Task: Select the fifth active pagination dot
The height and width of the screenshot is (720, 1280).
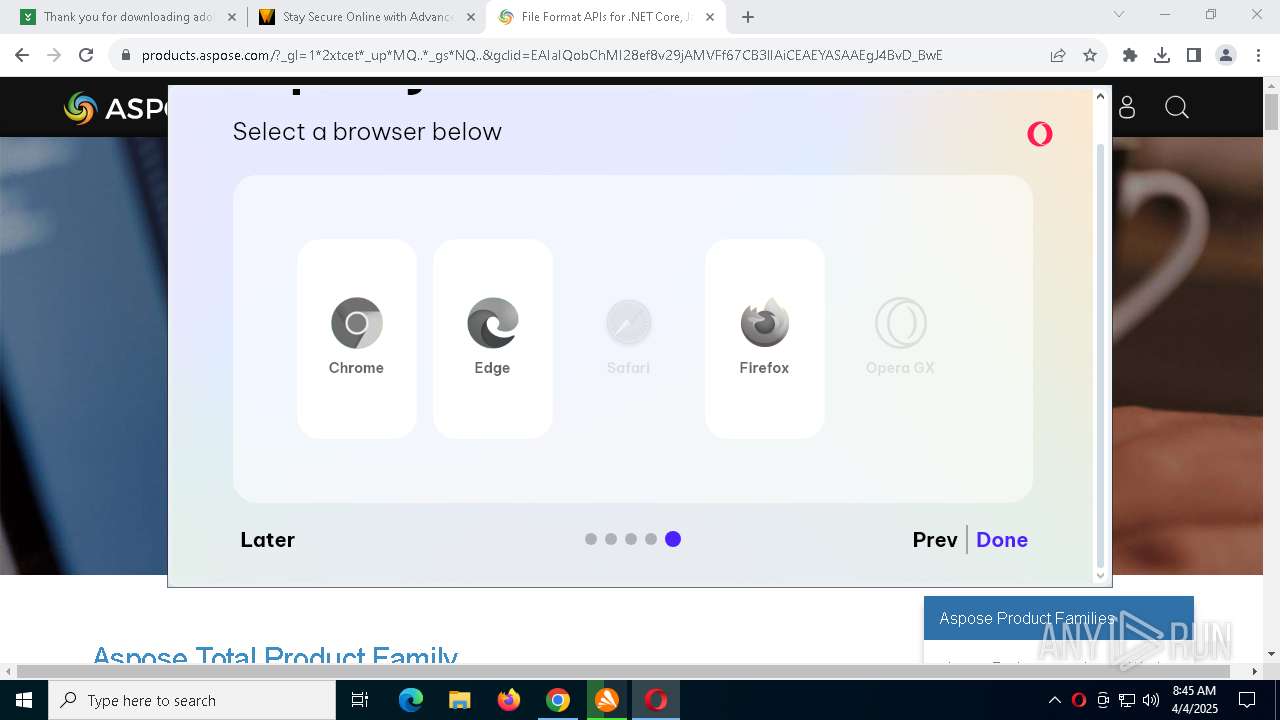Action: pos(673,539)
